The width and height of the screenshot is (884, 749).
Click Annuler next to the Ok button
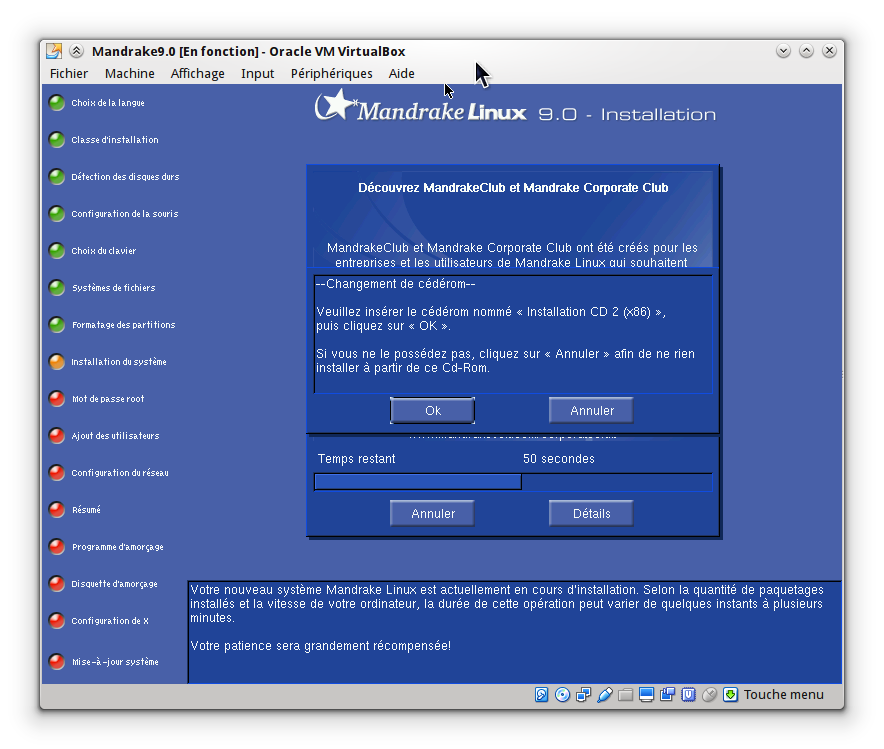(591, 410)
